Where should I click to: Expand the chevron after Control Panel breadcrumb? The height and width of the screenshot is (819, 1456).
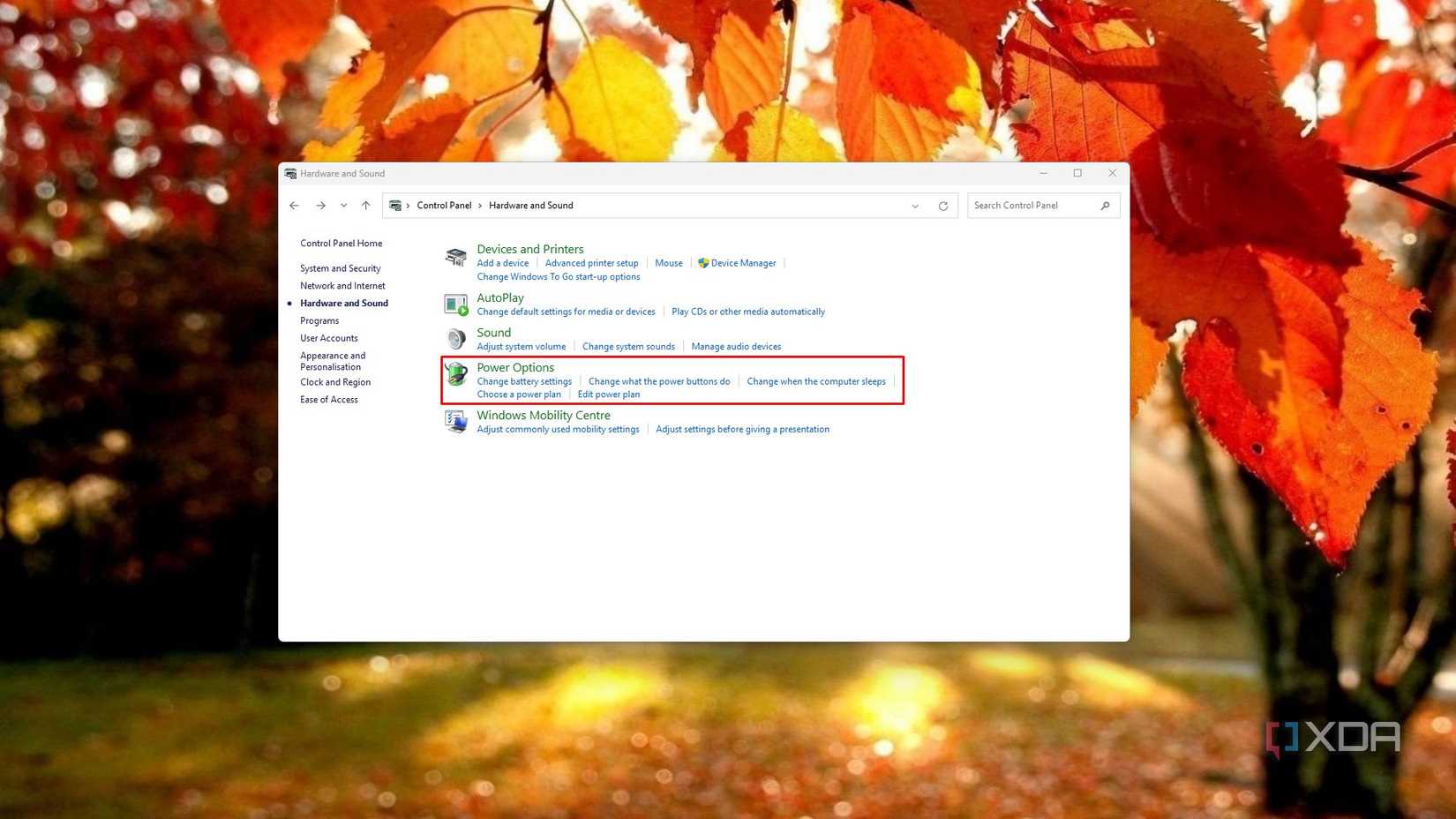pos(480,206)
